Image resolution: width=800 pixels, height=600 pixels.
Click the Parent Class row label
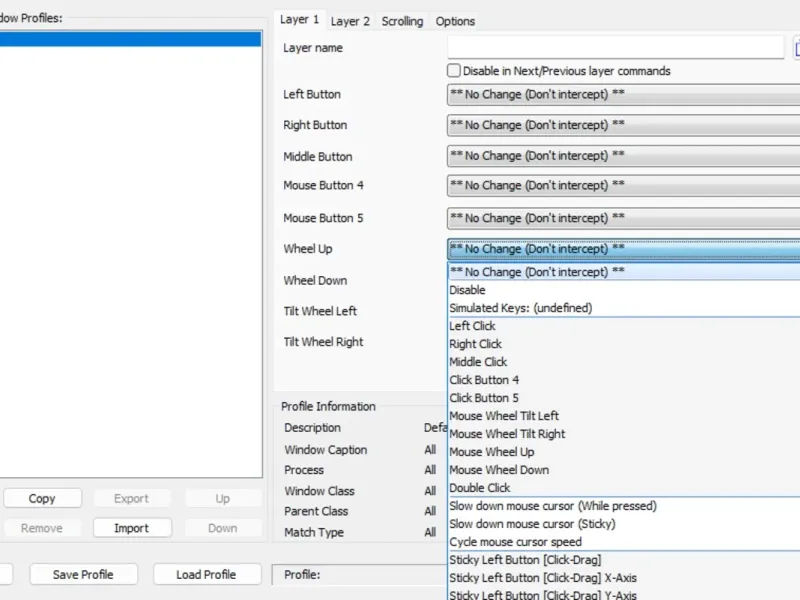tap(316, 511)
